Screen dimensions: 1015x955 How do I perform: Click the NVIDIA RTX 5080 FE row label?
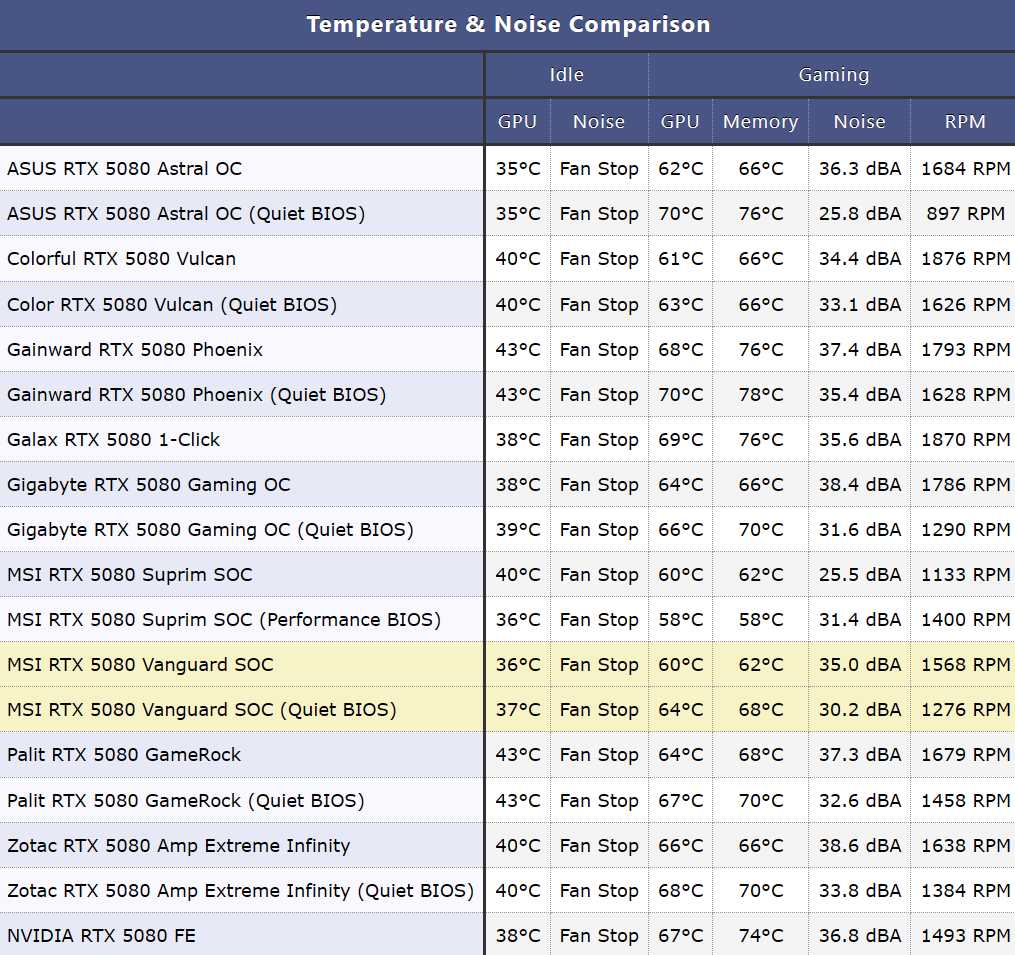point(102,936)
